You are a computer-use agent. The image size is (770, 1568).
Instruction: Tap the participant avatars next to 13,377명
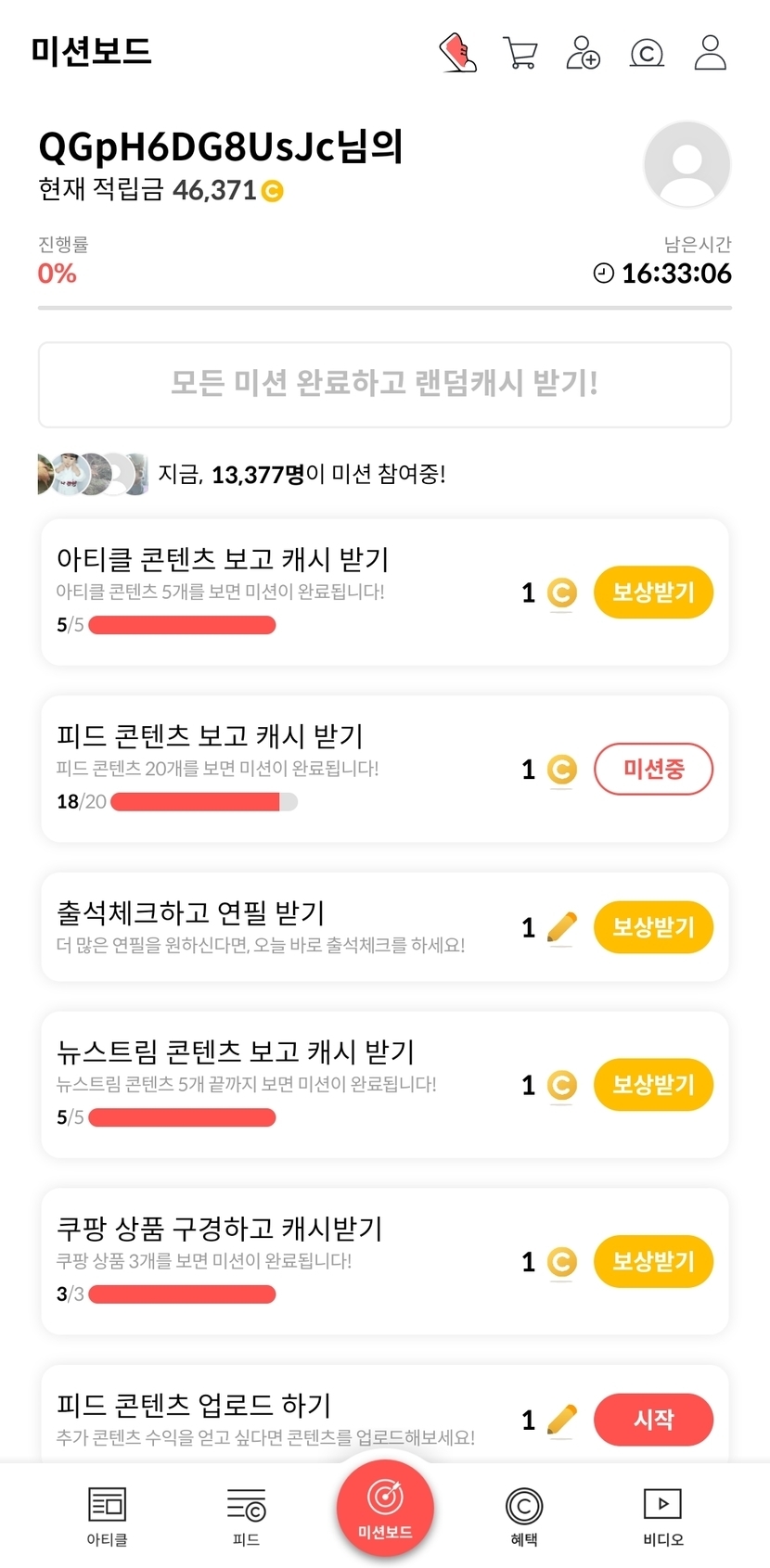click(x=93, y=475)
